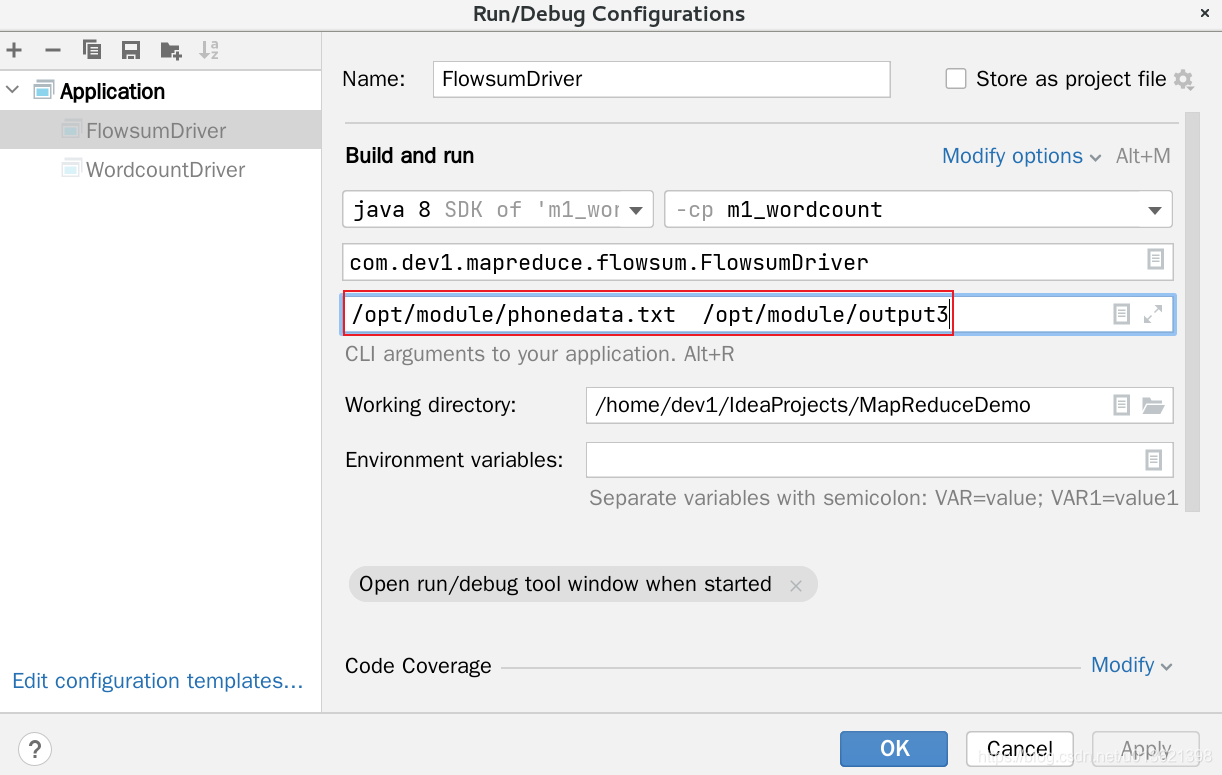
Task: Click the 'Code Coverage' section label
Action: [x=418, y=666]
